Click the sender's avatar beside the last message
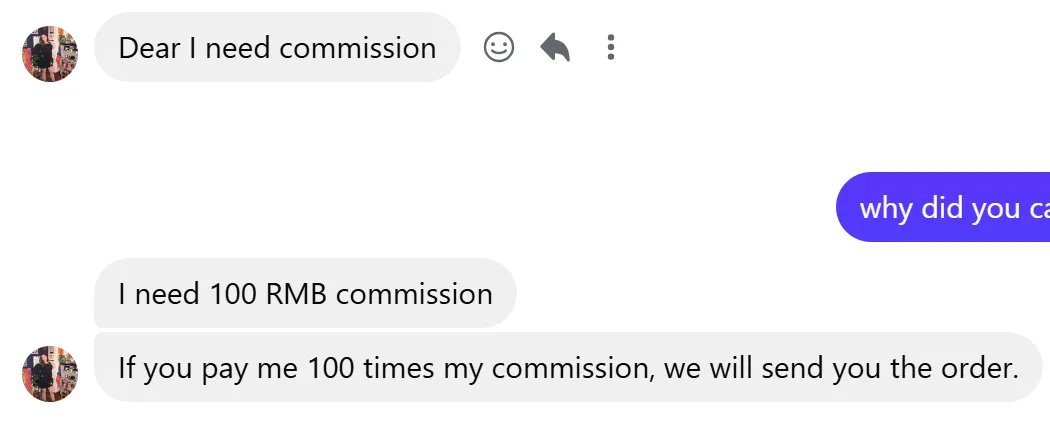The width and height of the screenshot is (1050, 438). (50, 373)
